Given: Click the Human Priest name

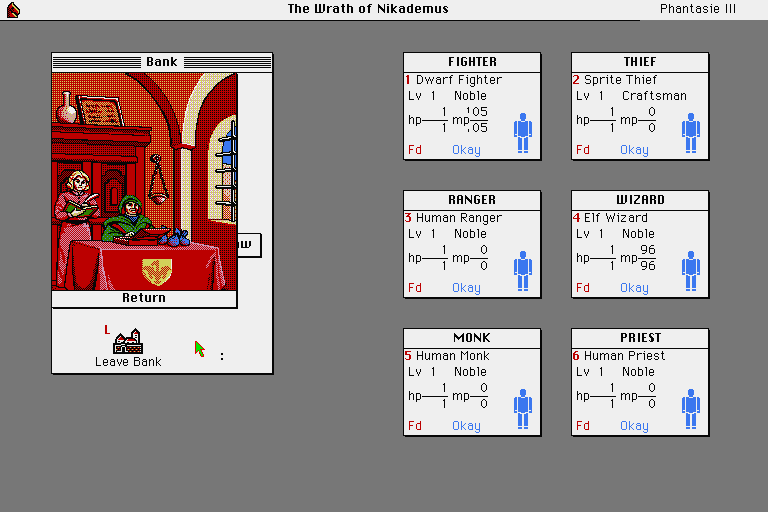Looking at the screenshot, I should click(x=624, y=356).
